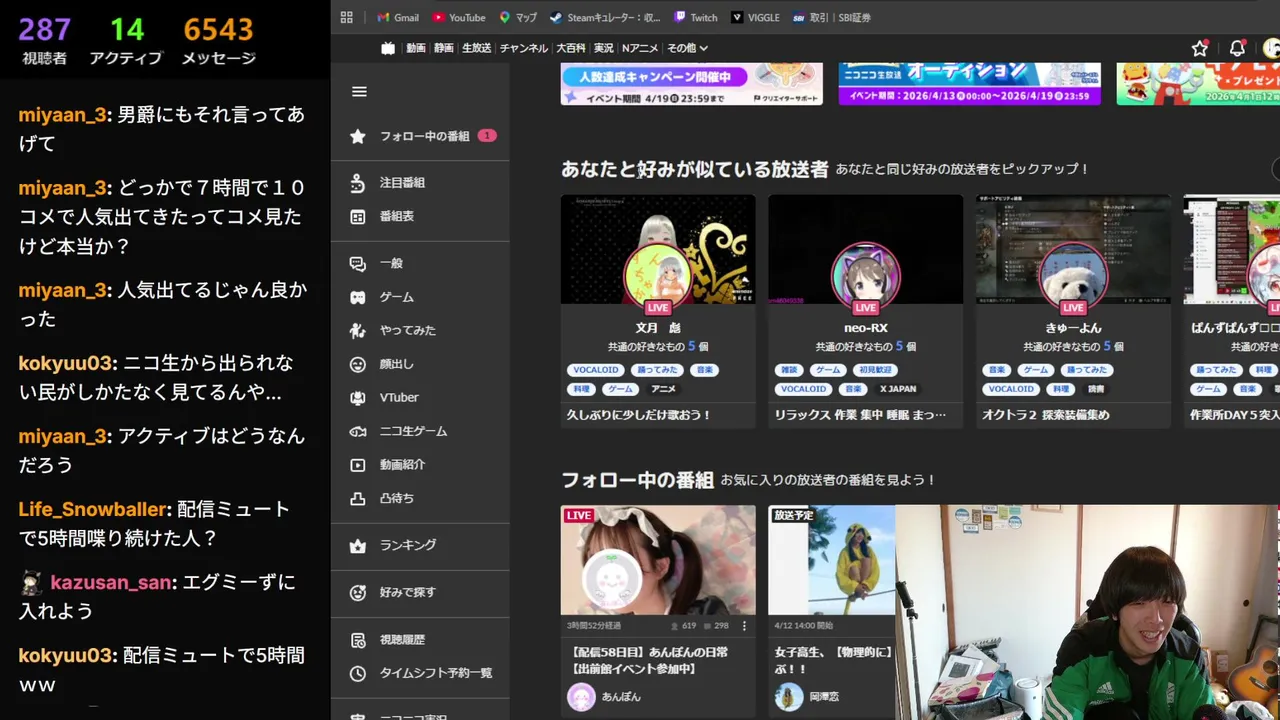Click the 文月 彪 broadcaster name
The width and height of the screenshot is (1280, 720).
[658, 328]
